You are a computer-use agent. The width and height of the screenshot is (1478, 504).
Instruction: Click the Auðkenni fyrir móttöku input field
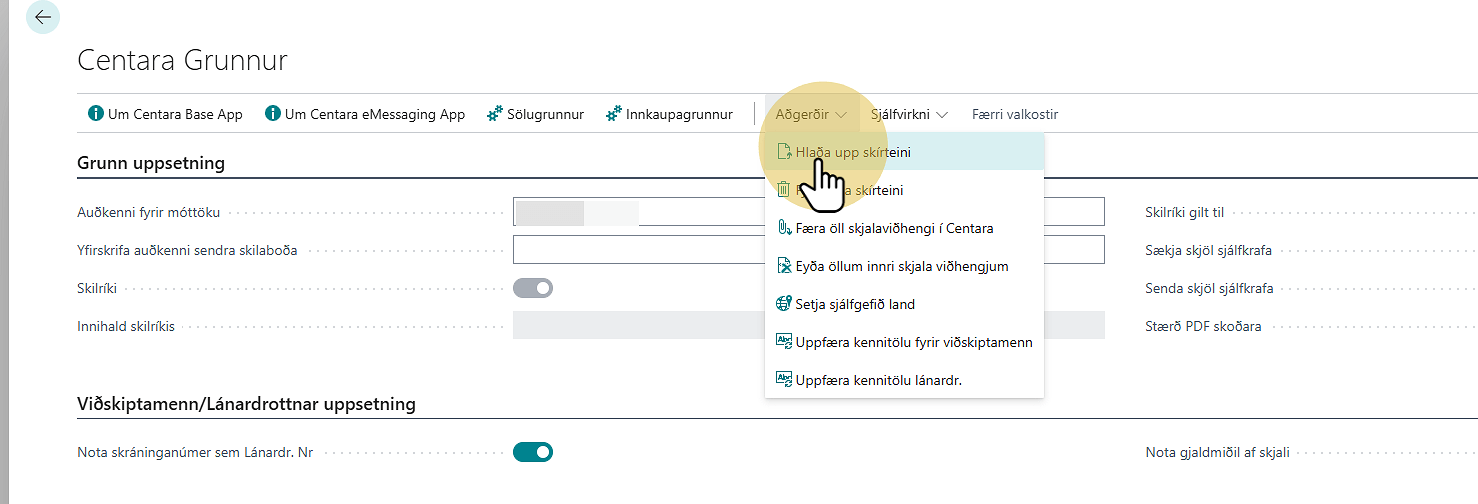click(808, 212)
